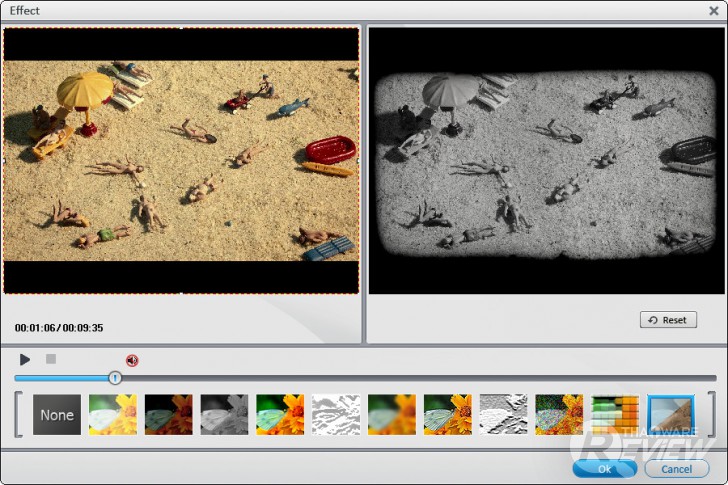Image resolution: width=728 pixels, height=485 pixels.
Task: Choose the gray emboss effect thumbnail
Action: tap(503, 414)
